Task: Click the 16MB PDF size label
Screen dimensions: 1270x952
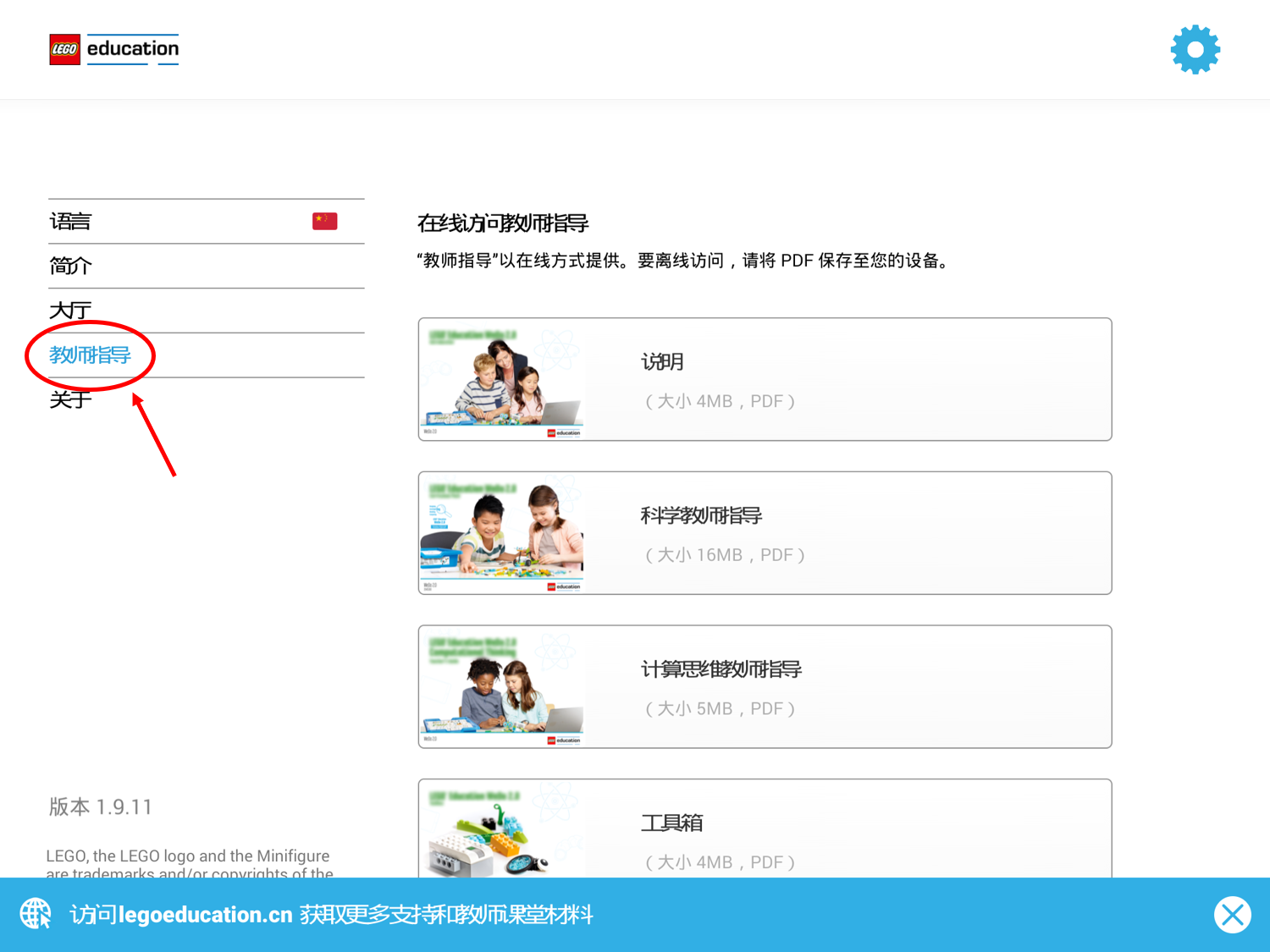Action: 725,555
